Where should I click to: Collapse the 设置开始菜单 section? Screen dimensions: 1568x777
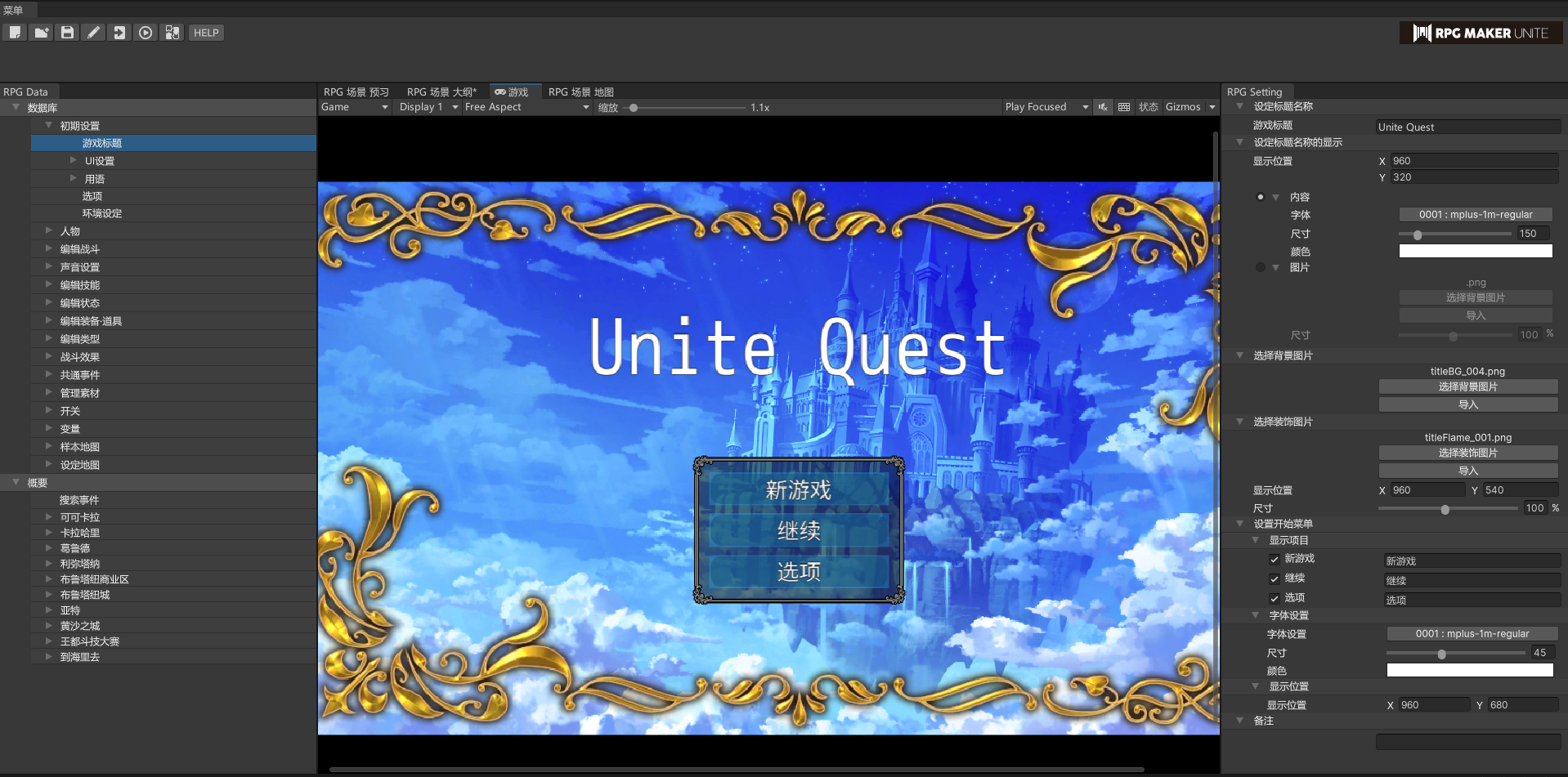pos(1239,524)
